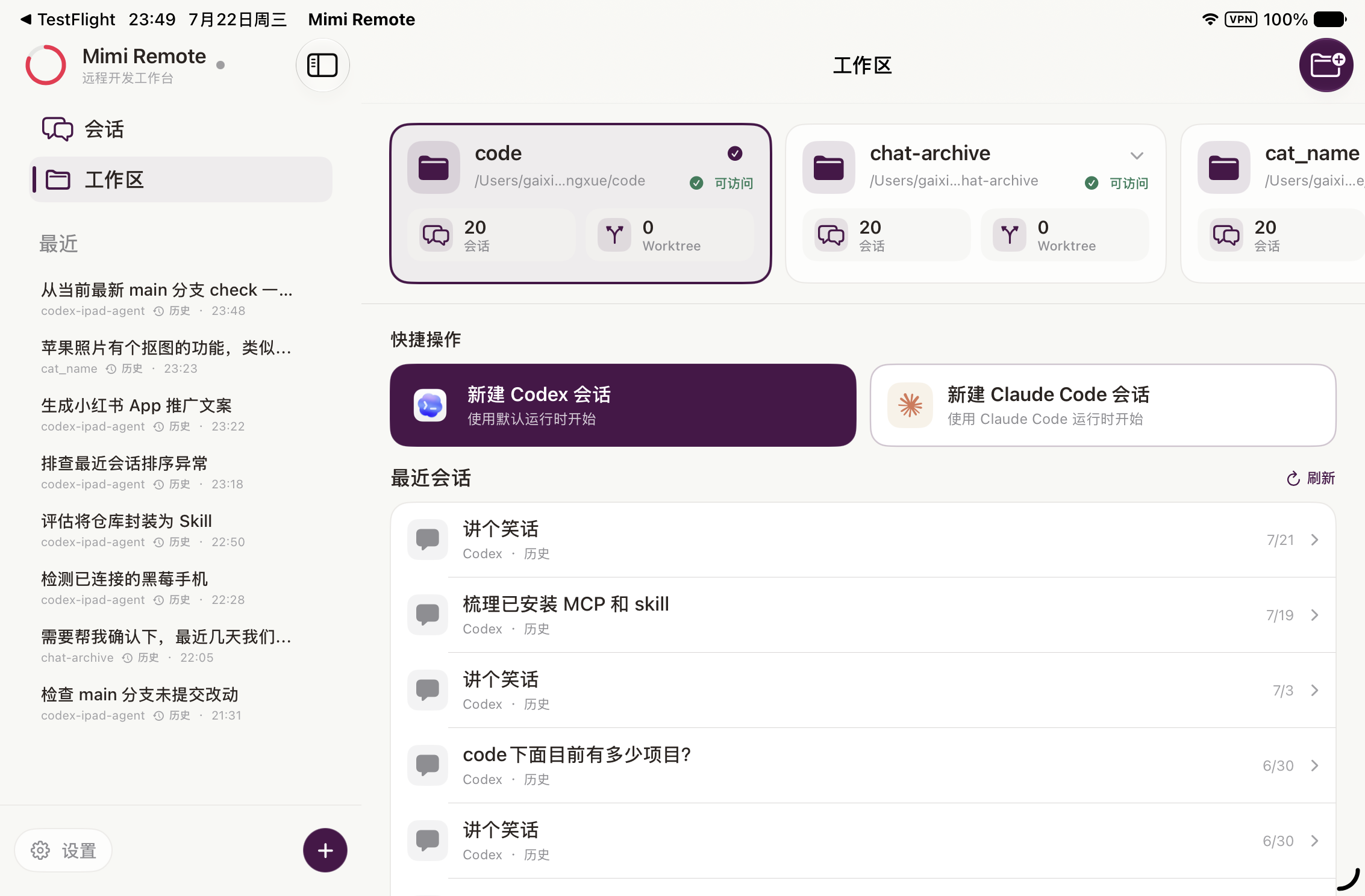1365x896 pixels.
Task: Click the chat-archive card conversations icon
Action: [x=831, y=235]
